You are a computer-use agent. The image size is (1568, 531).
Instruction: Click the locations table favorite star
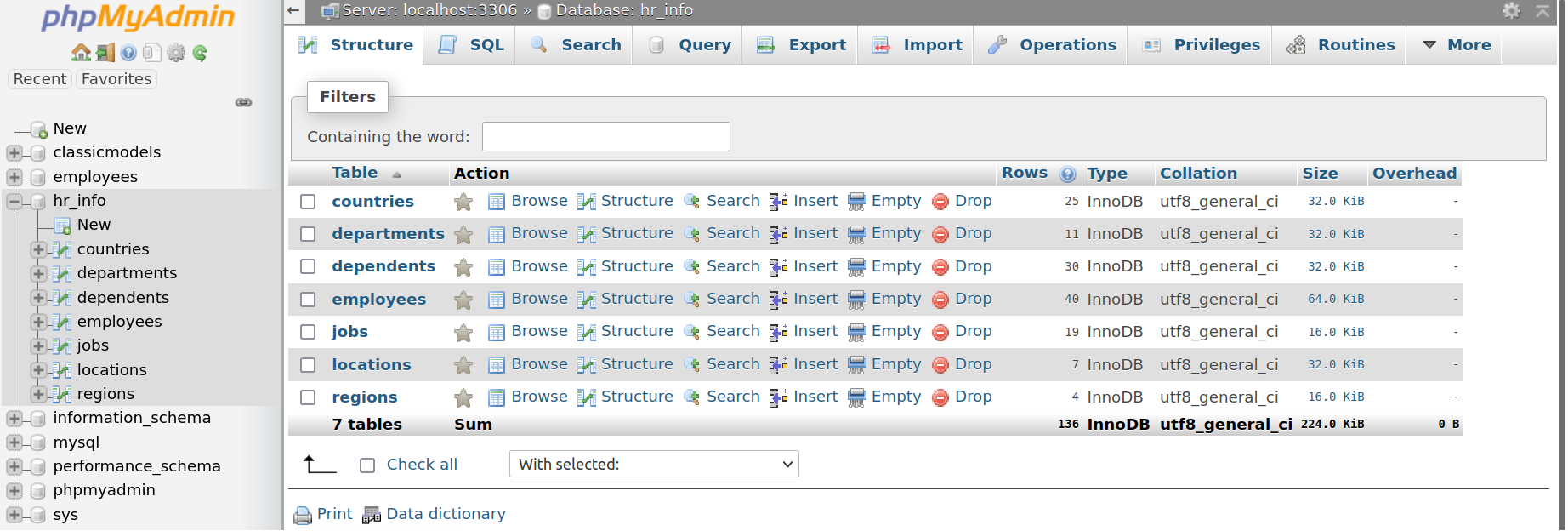[463, 365]
